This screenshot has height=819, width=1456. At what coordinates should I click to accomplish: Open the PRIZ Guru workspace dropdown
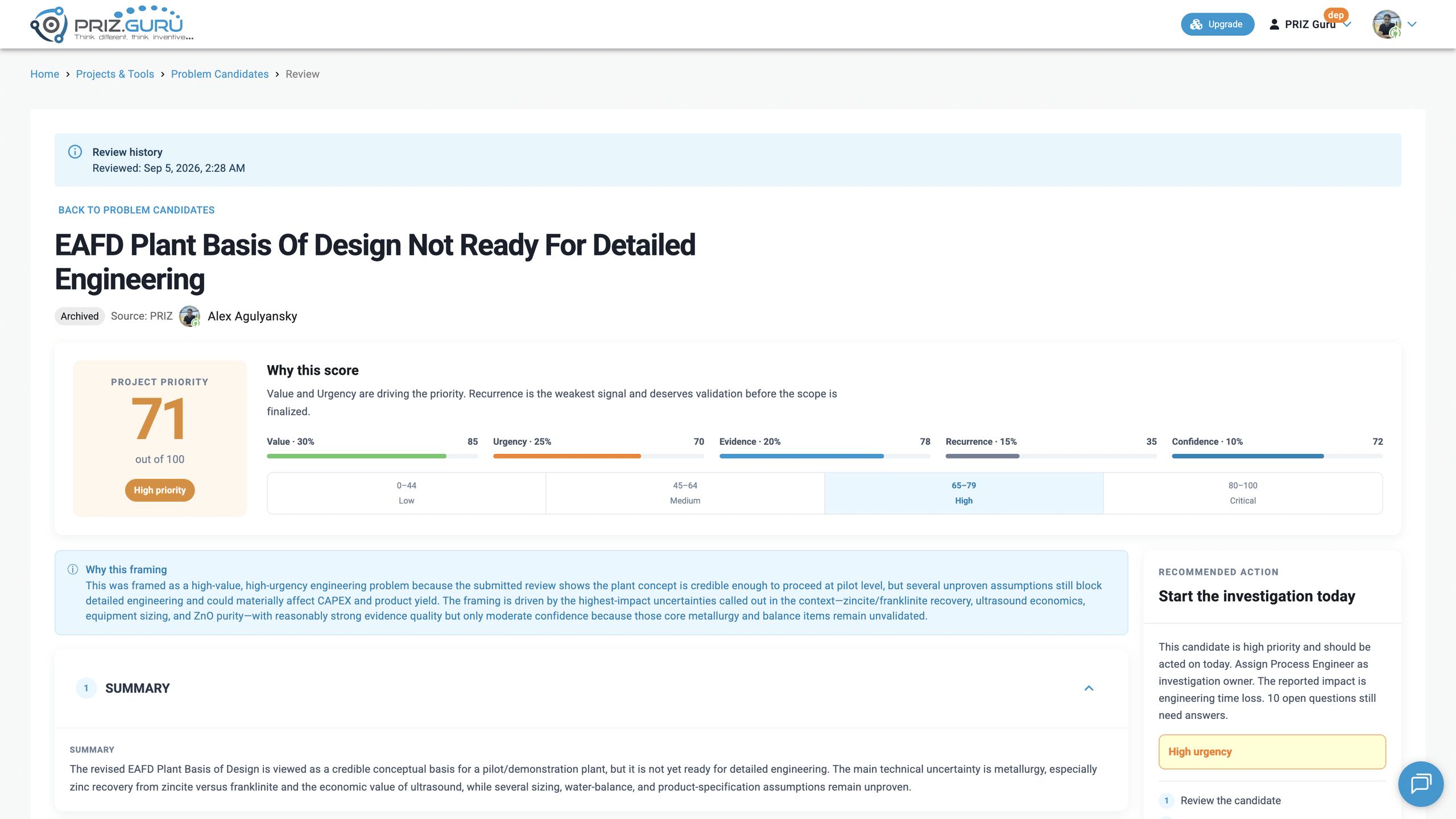[1310, 24]
